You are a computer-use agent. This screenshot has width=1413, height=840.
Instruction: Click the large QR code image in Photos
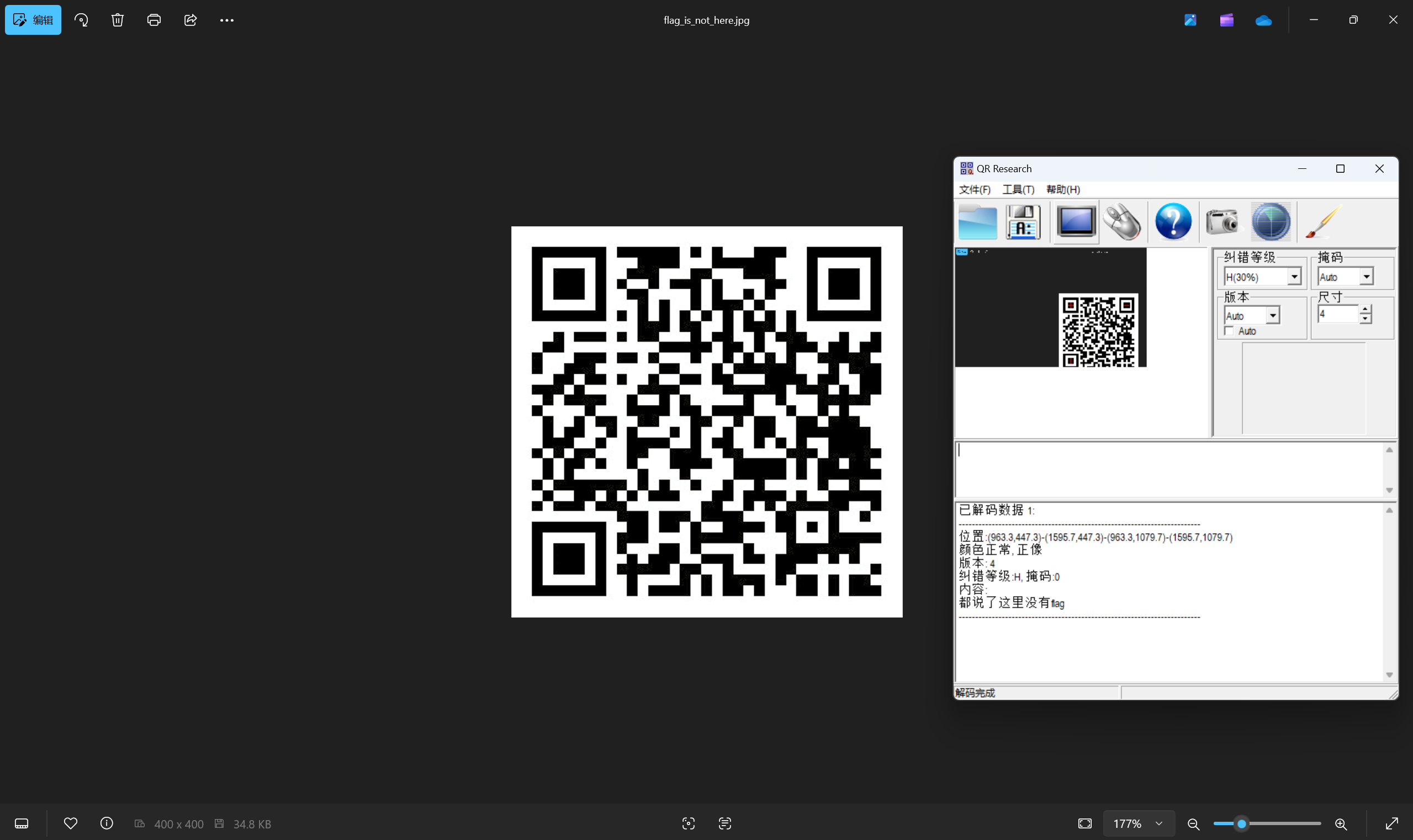[706, 422]
